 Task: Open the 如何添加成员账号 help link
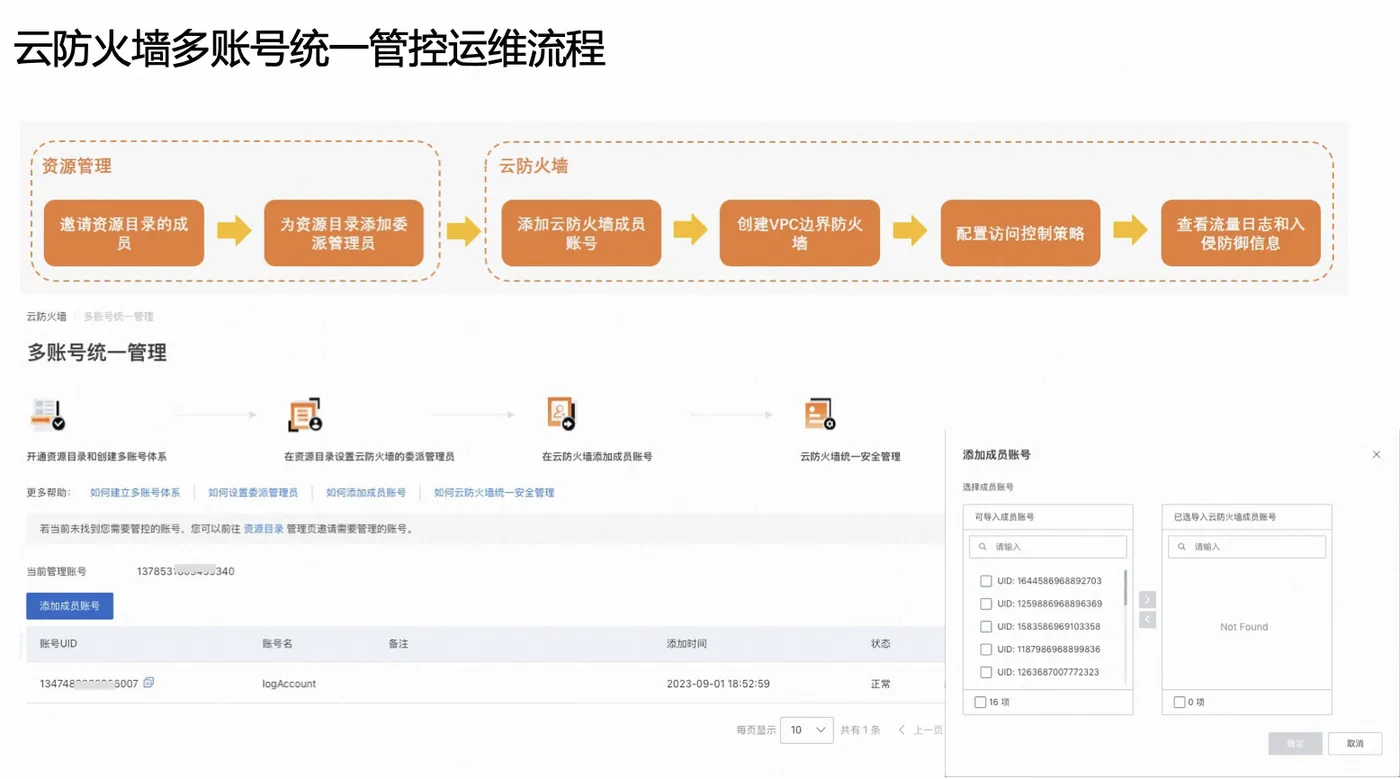[366, 493]
